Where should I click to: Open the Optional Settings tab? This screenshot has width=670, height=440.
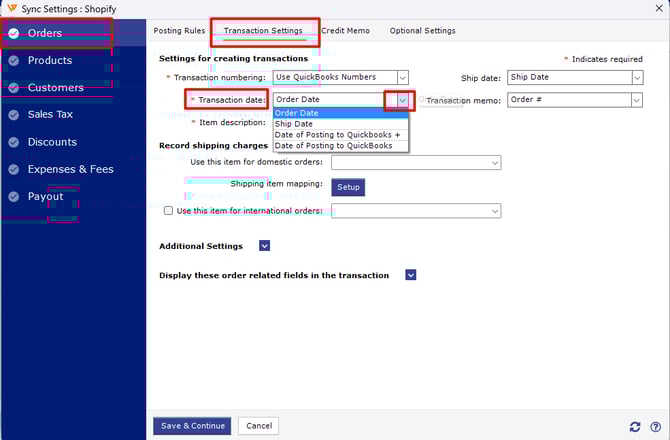pos(422,31)
